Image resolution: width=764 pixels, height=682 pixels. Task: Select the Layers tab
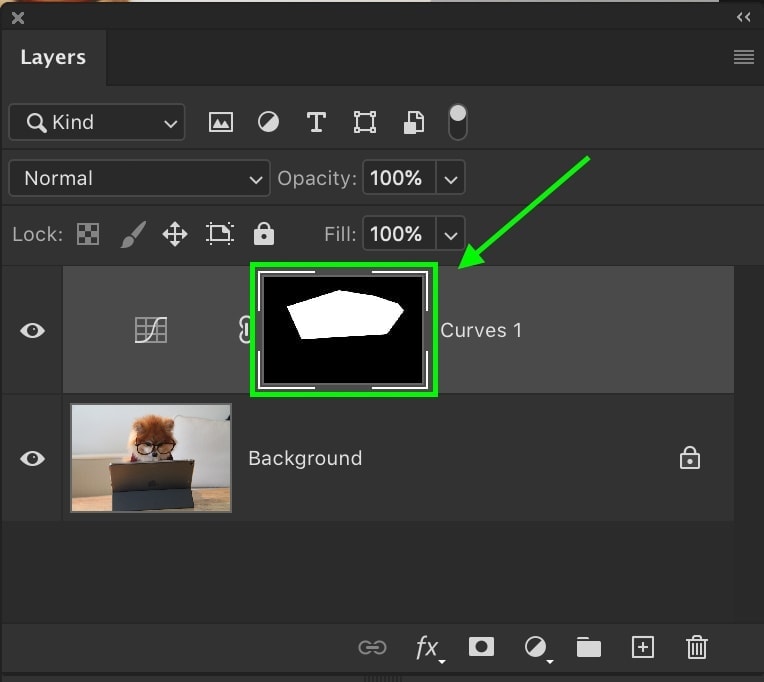coord(53,57)
